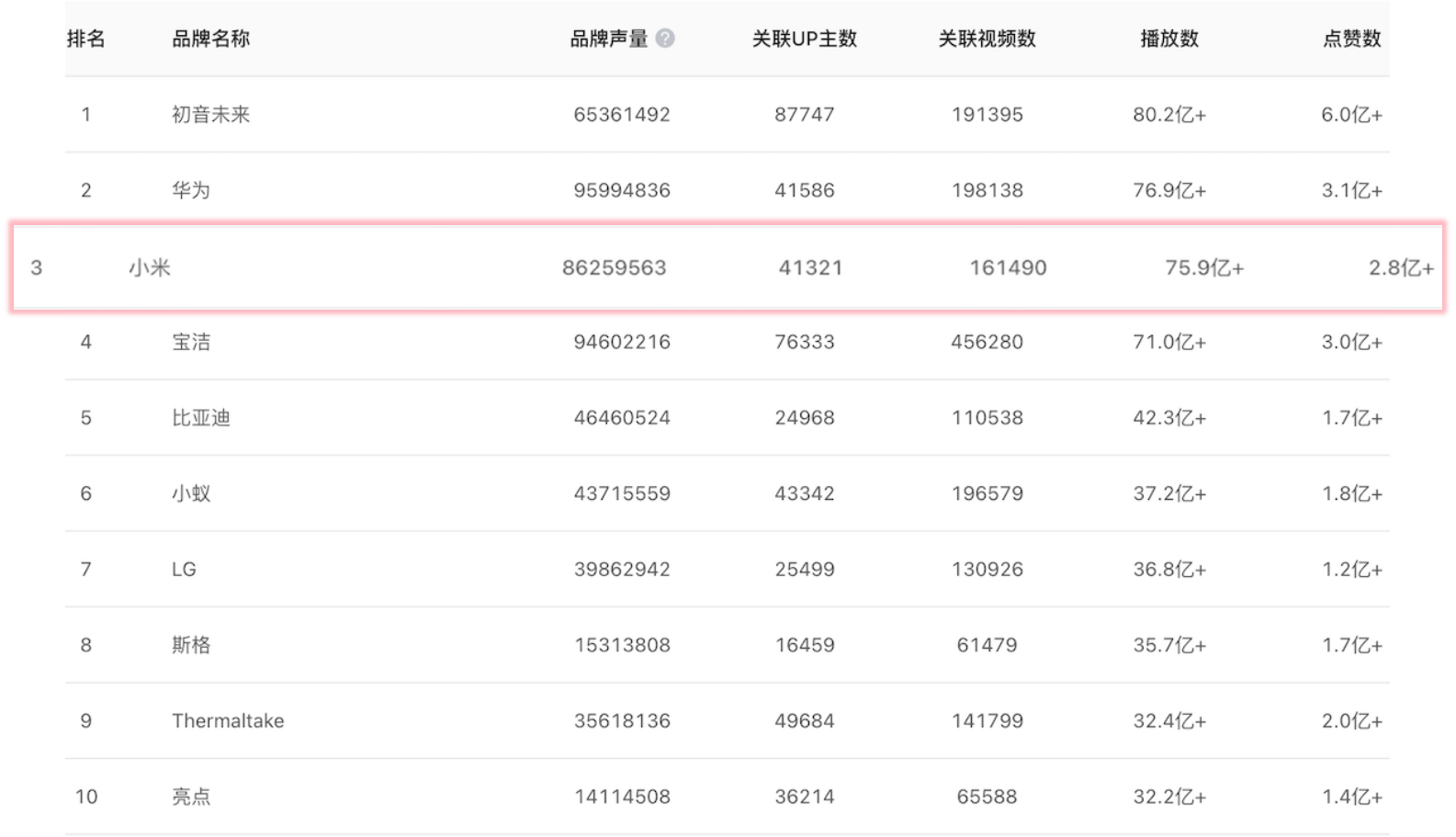Select brand name 亮点
The width and height of the screenshot is (1456, 837).
[191, 797]
